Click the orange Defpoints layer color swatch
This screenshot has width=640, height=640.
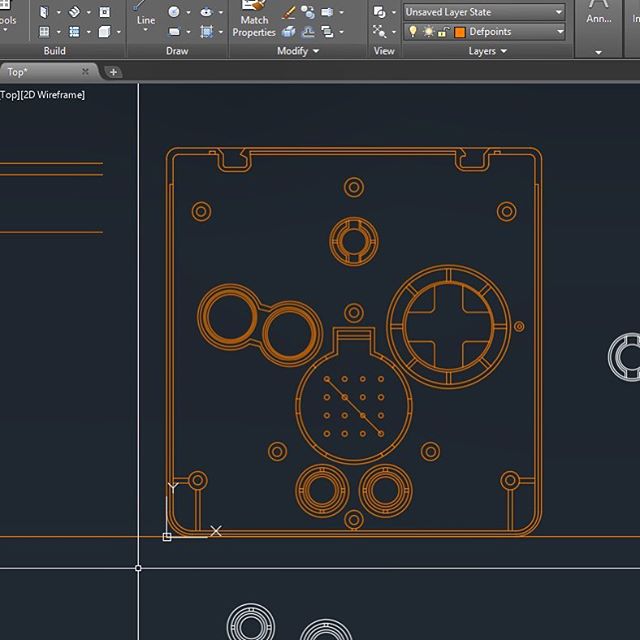tap(460, 32)
